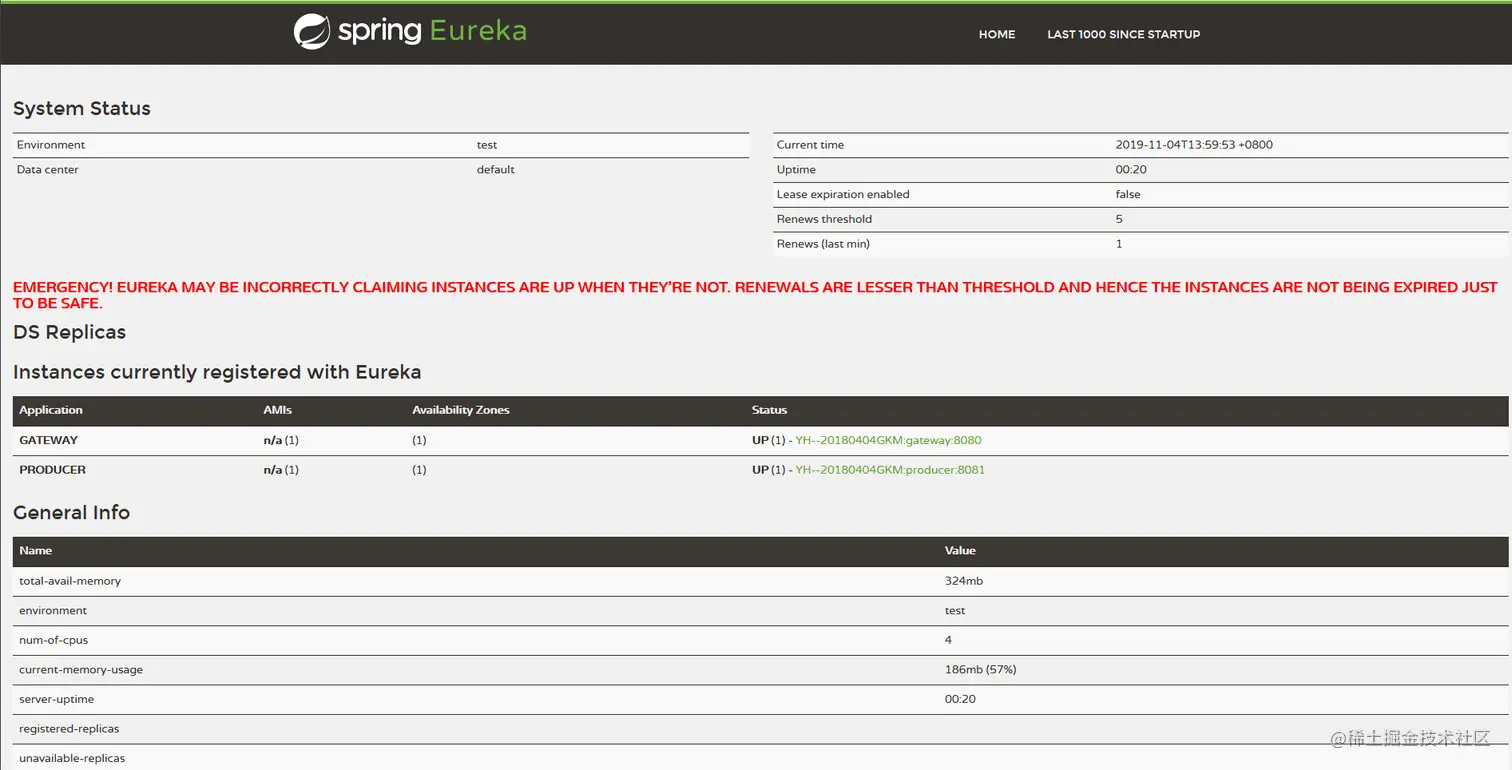Select the num-of-cpus value 4
This screenshot has width=1512, height=770.
click(x=948, y=640)
